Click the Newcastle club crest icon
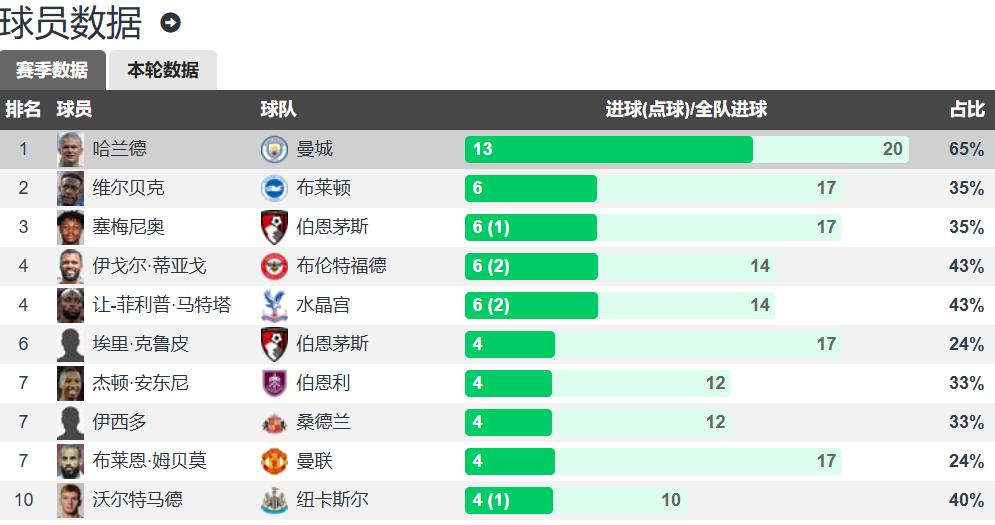995x525 pixels. (x=273, y=500)
